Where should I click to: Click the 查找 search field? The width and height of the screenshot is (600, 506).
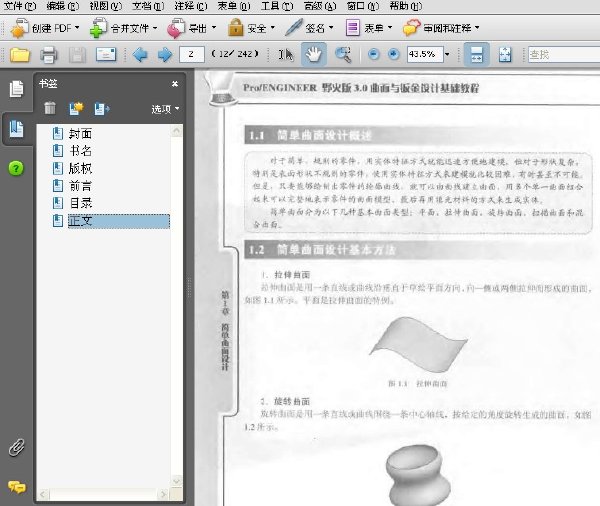(564, 55)
